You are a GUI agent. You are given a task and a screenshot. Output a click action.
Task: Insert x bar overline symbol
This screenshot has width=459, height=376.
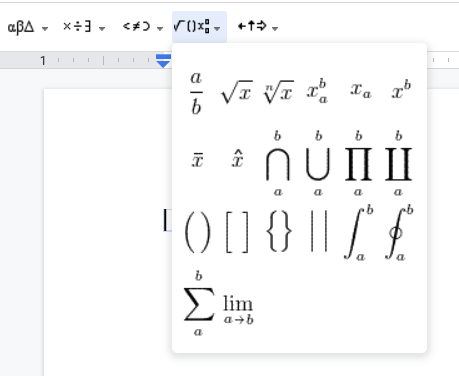tap(197, 160)
